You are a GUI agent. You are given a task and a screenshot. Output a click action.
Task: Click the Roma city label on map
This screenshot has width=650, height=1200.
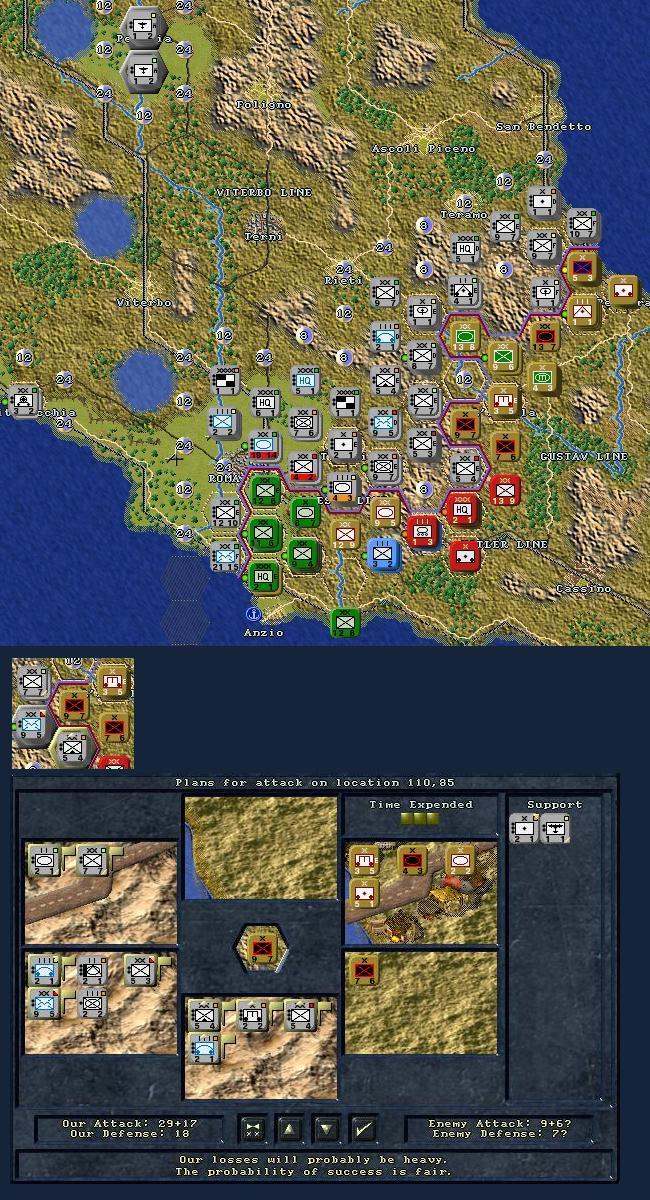coord(226,479)
